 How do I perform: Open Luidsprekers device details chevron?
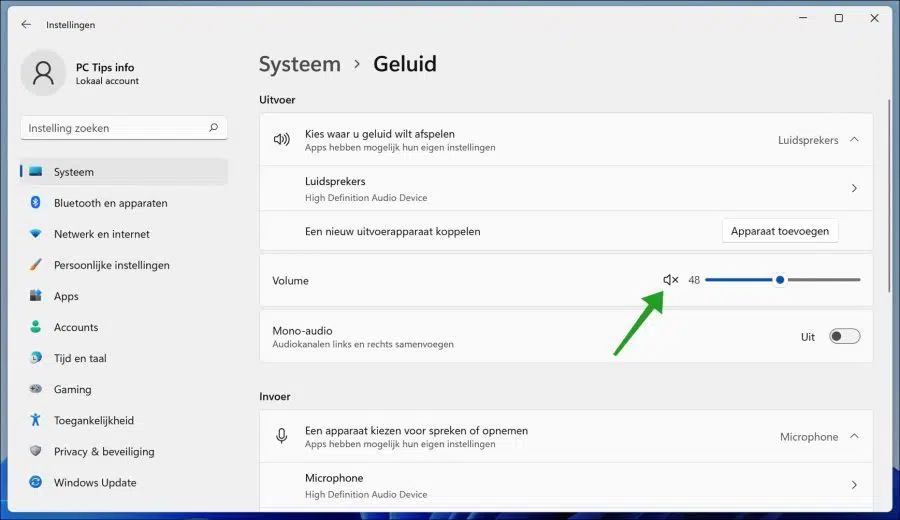click(x=854, y=188)
